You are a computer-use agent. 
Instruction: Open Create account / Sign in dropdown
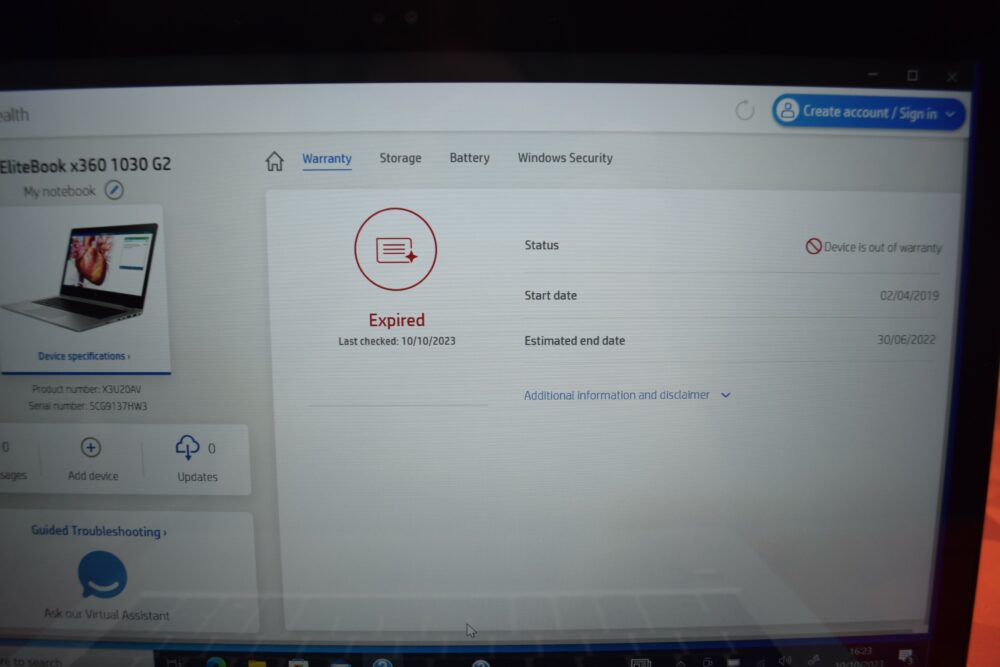pyautogui.click(x=869, y=113)
